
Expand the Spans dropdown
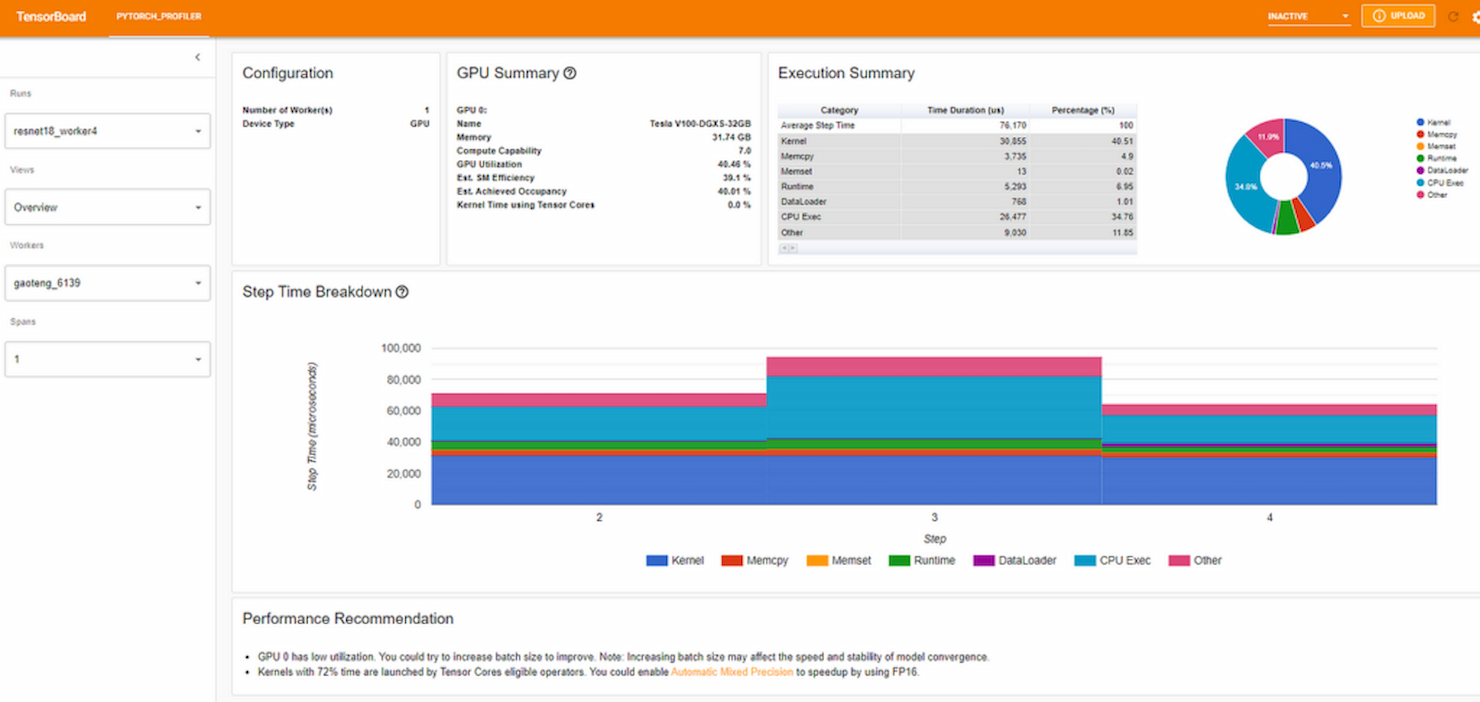[107, 358]
